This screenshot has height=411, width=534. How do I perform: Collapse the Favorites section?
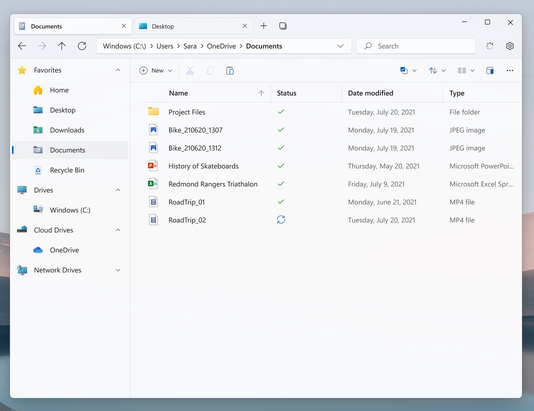click(x=118, y=70)
